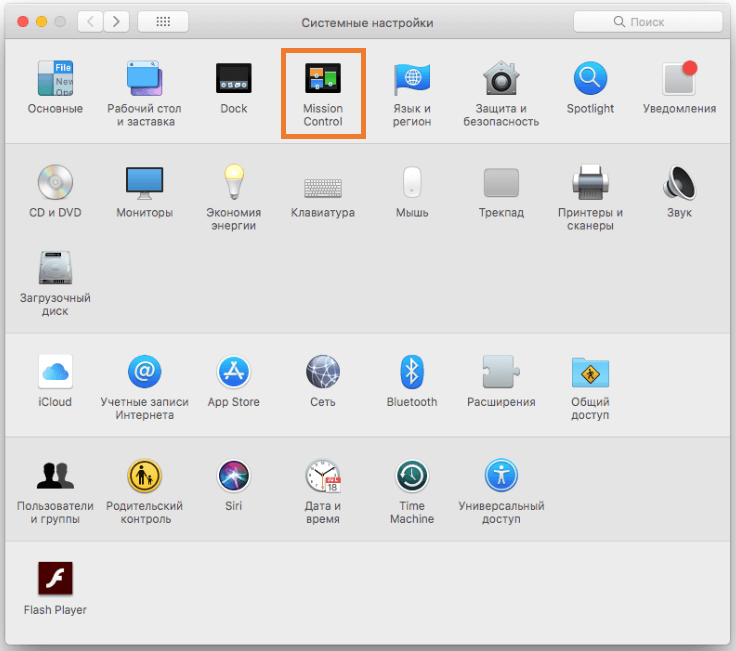Minimize the settings window with the yellow button
This screenshot has height=651, width=736.
[41, 22]
